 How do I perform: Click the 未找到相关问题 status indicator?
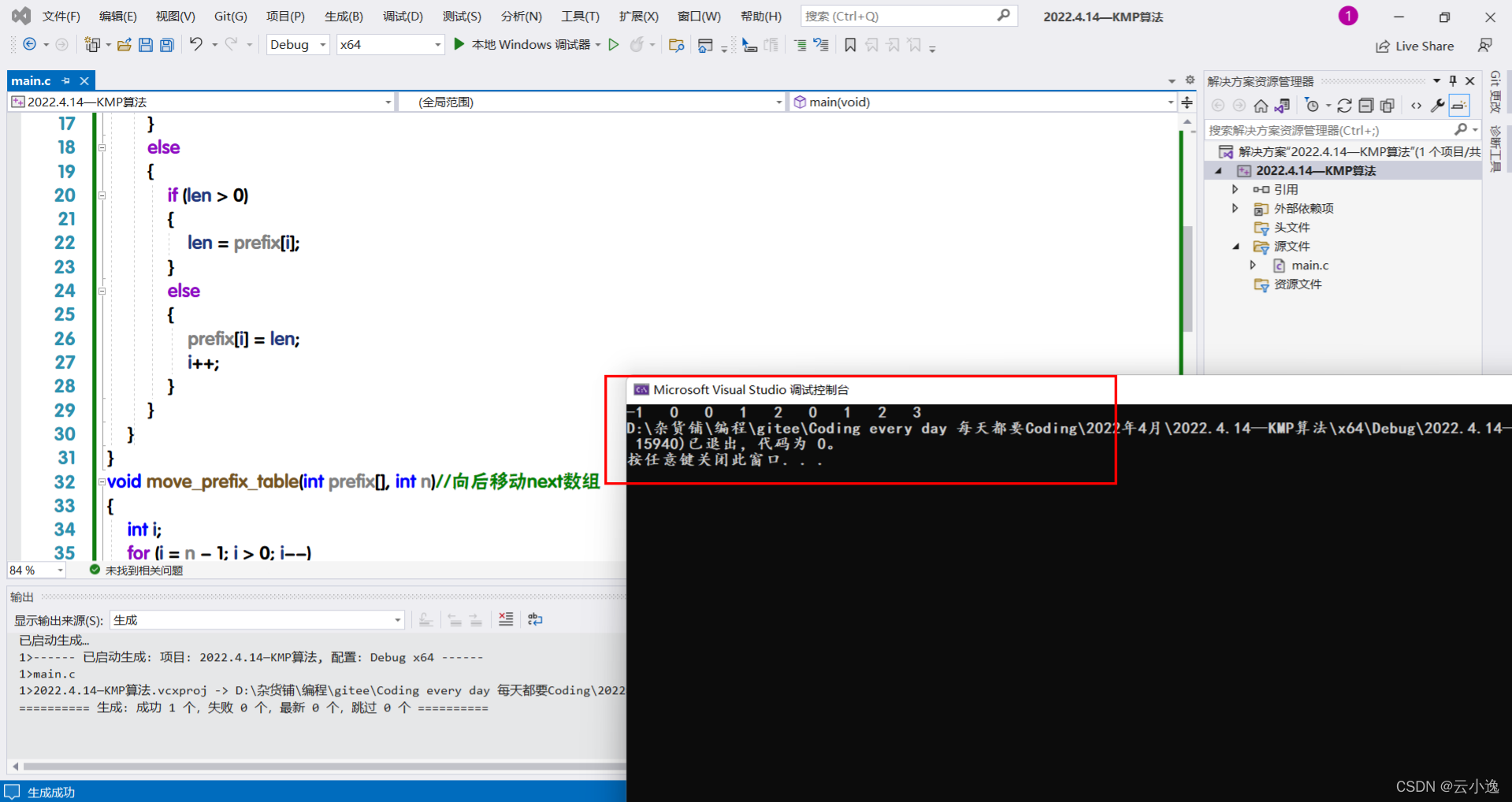pos(136,570)
